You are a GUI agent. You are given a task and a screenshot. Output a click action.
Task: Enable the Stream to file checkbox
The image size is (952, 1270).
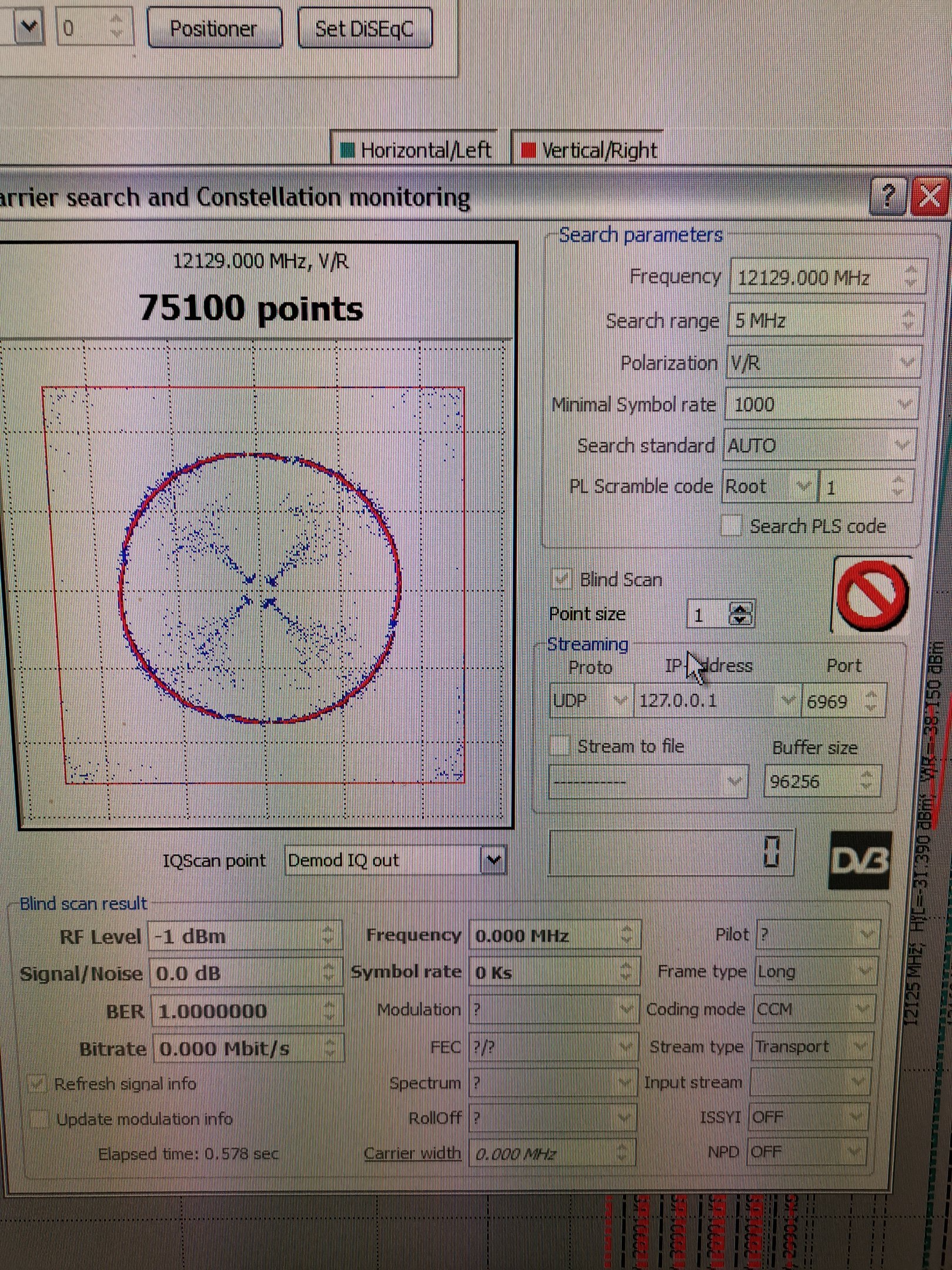pyautogui.click(x=559, y=746)
